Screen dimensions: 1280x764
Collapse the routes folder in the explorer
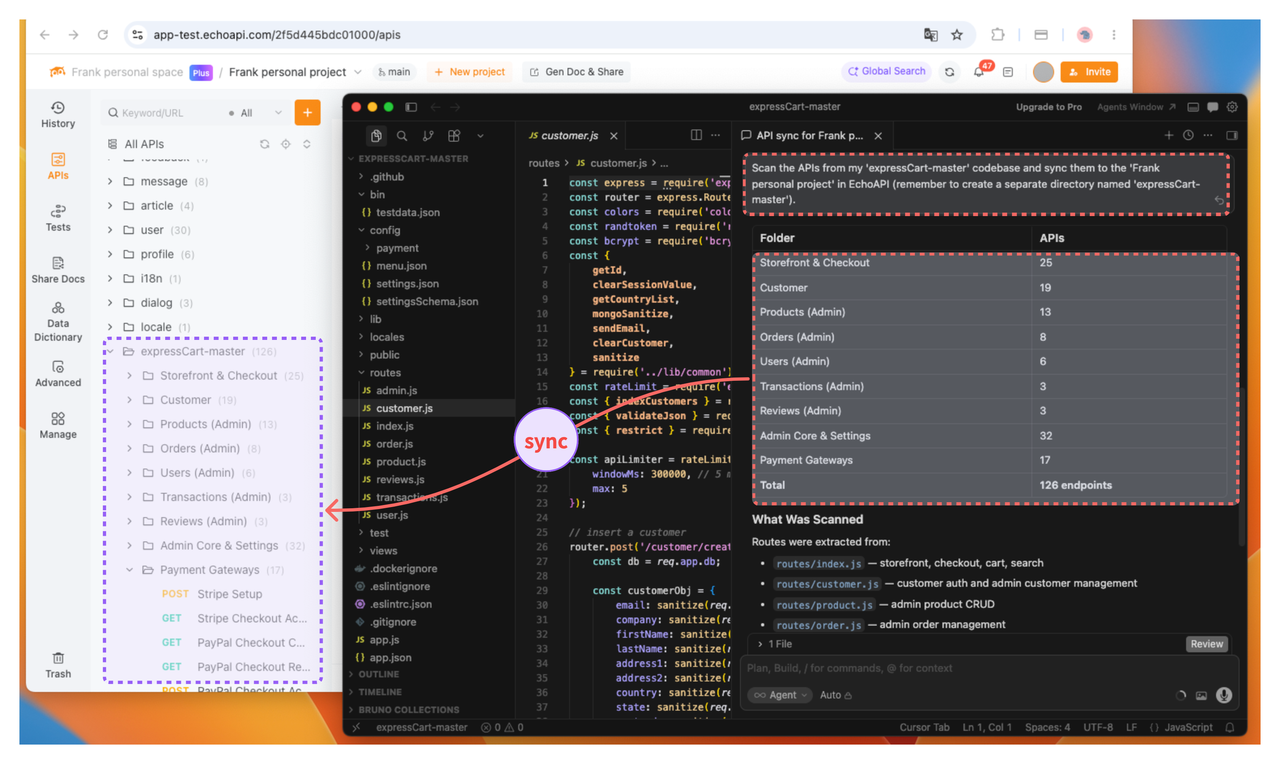[363, 373]
